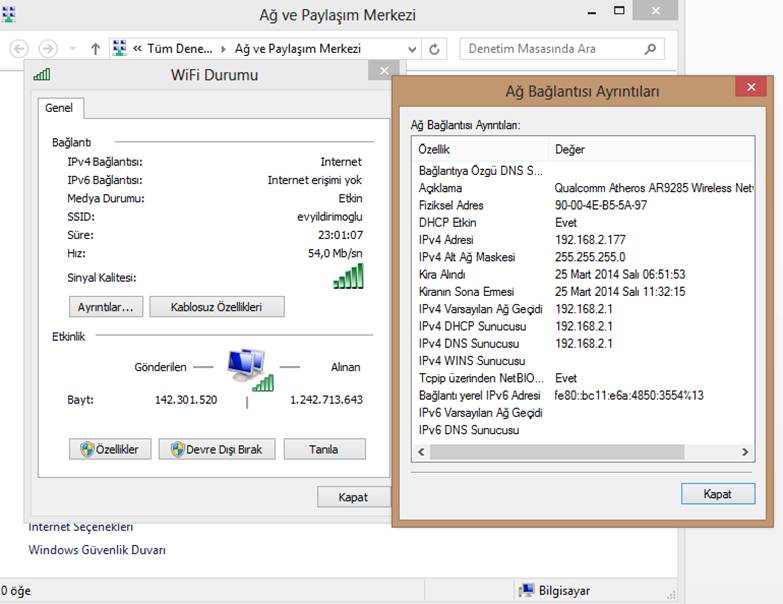Viewport: 783px width, 604px height.
Task: Click the search magnifier icon
Action: click(650, 48)
